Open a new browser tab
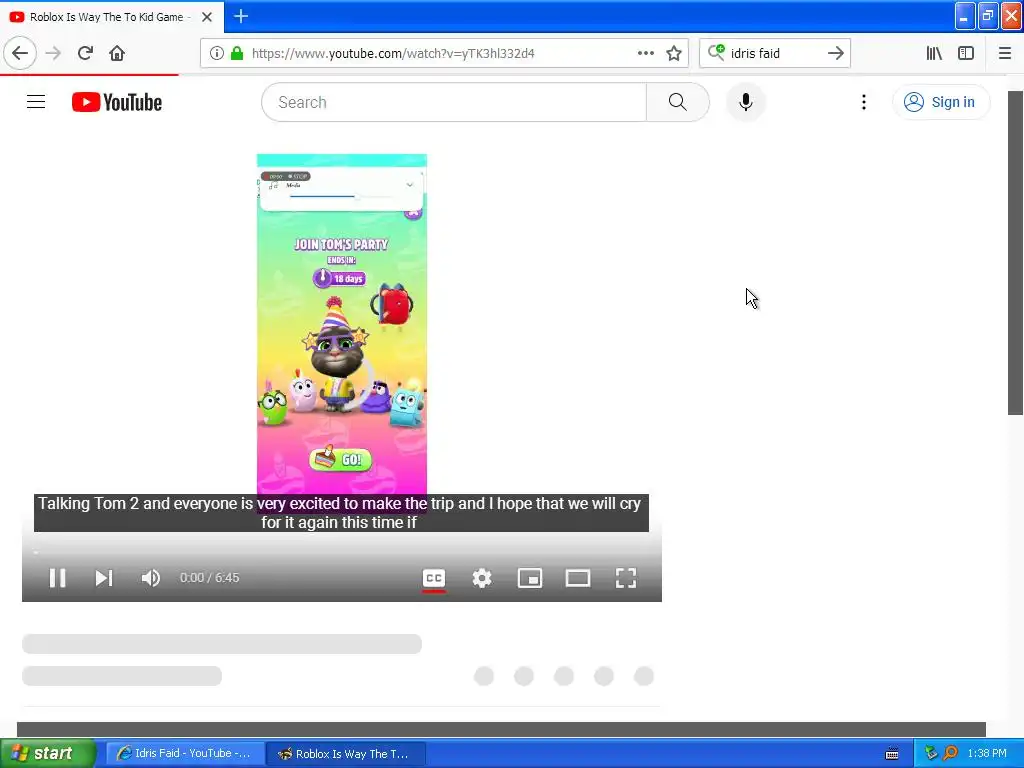Viewport: 1024px width, 768px height. tap(241, 16)
